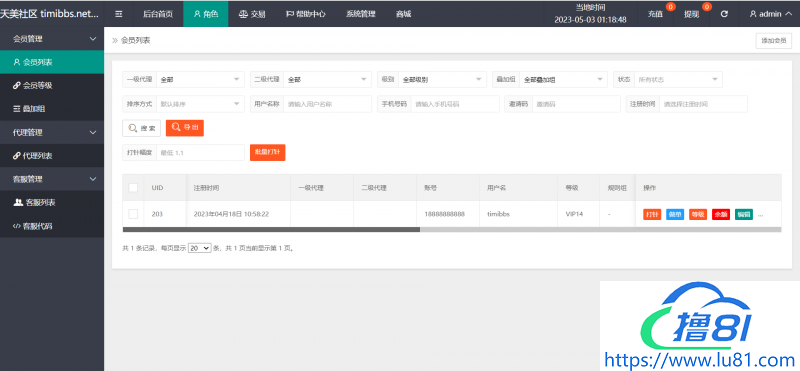Switch to the 交易 top tab
The image size is (800, 371).
tap(252, 14)
